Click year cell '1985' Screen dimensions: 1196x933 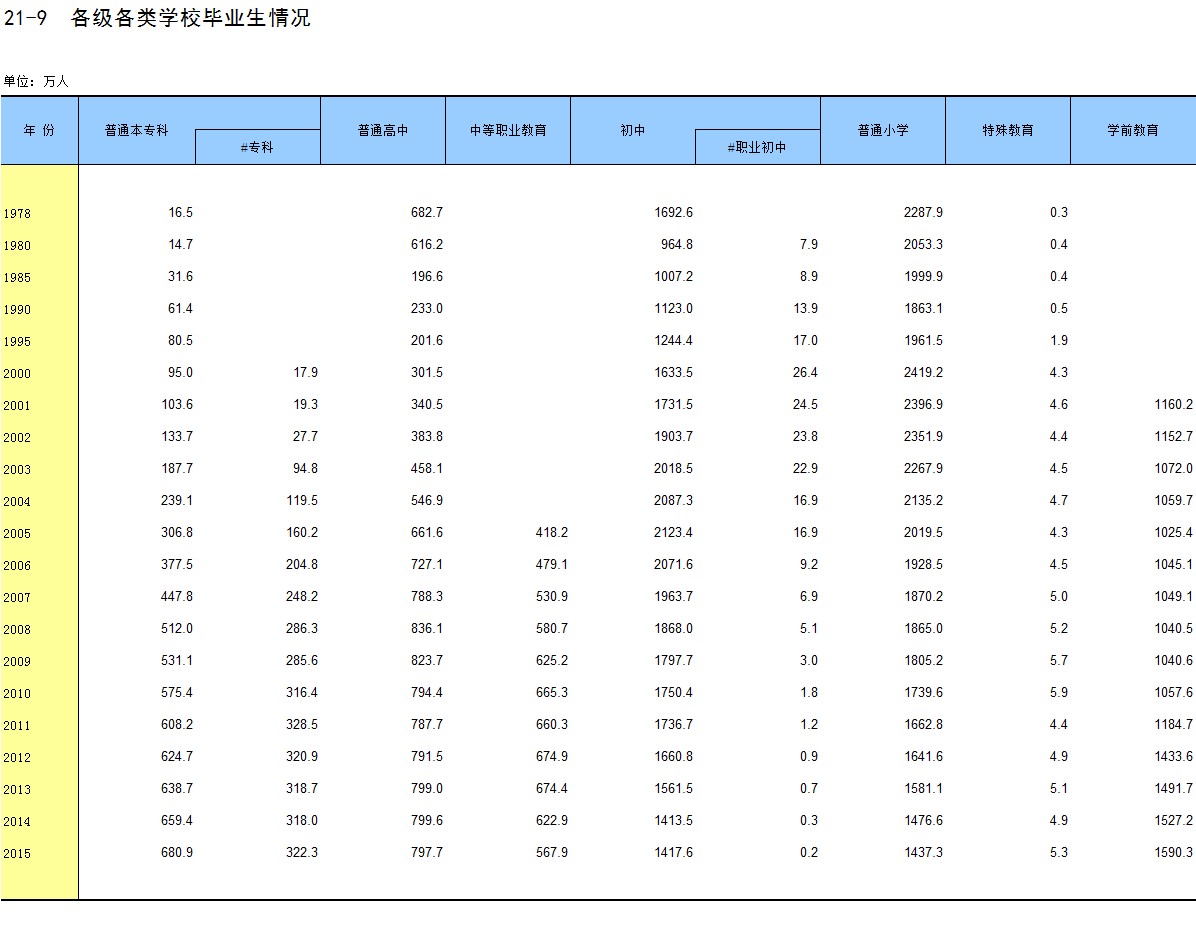pyautogui.click(x=17, y=278)
